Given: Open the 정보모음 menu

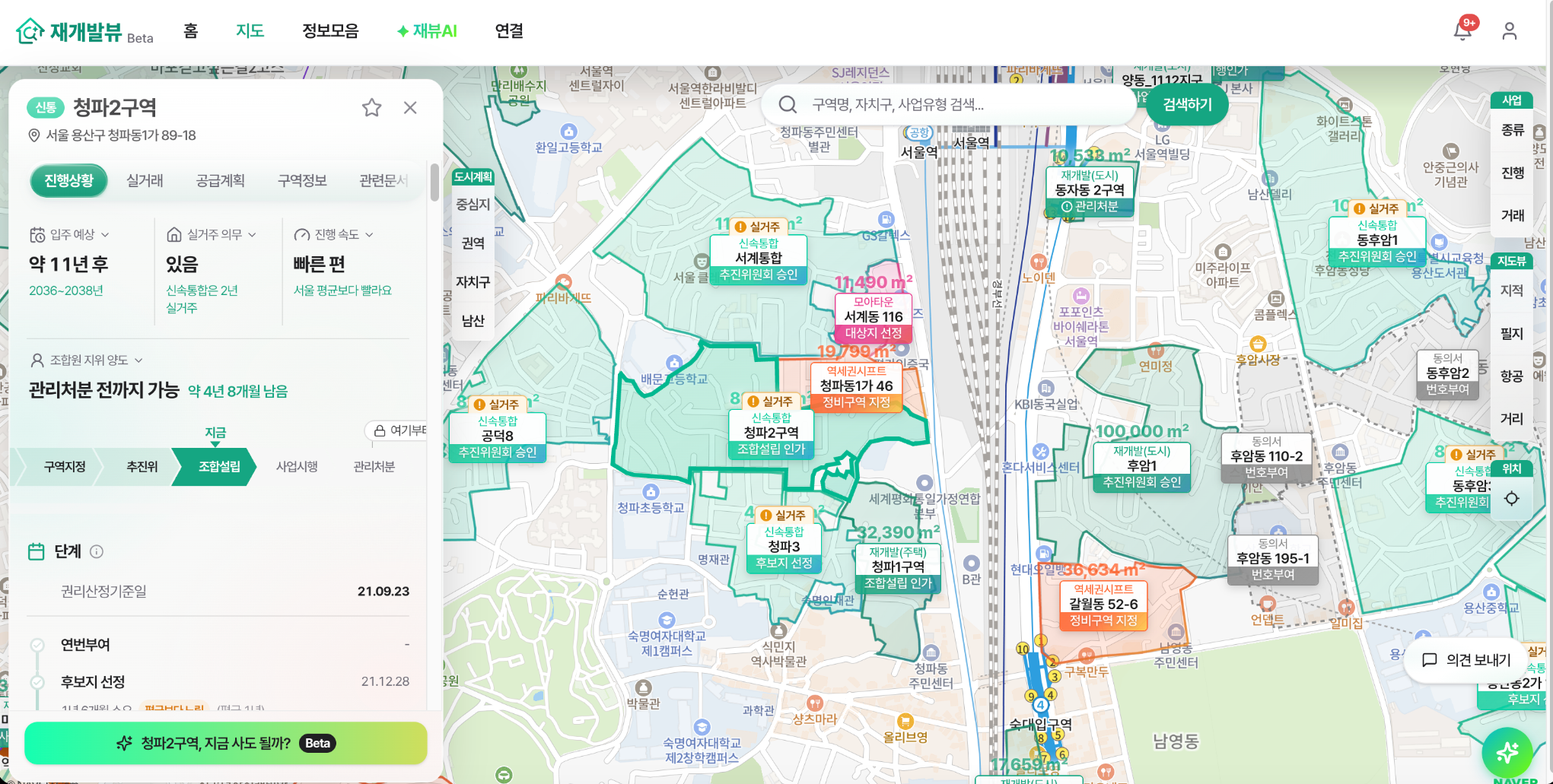Looking at the screenshot, I should [x=330, y=31].
